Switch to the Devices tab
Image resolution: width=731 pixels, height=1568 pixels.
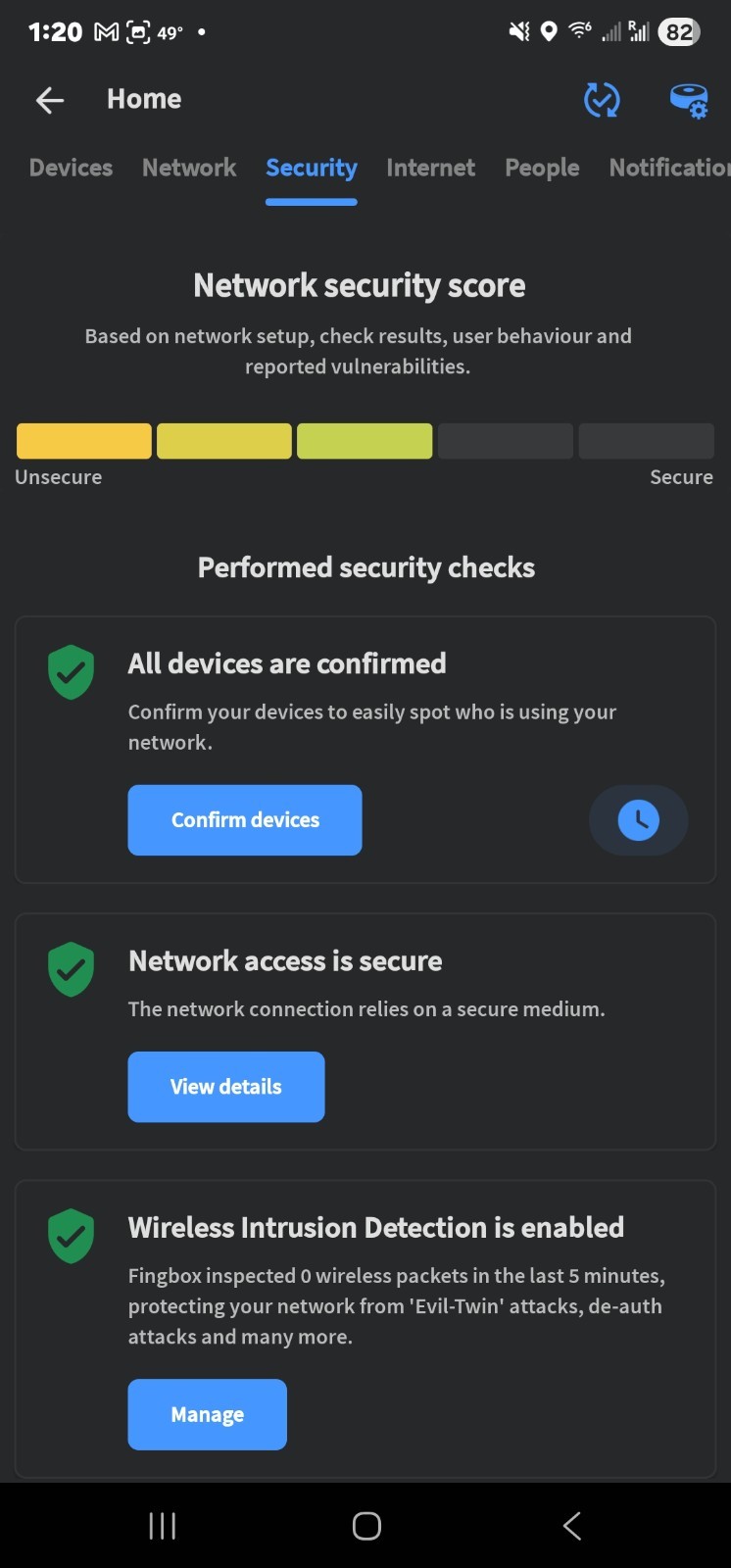coord(71,168)
